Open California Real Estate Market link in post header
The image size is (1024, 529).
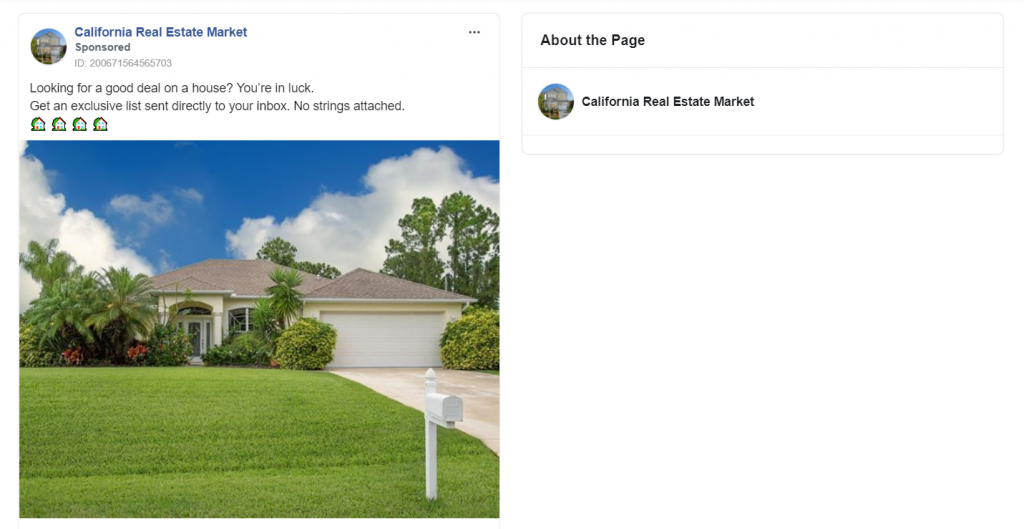coord(161,32)
